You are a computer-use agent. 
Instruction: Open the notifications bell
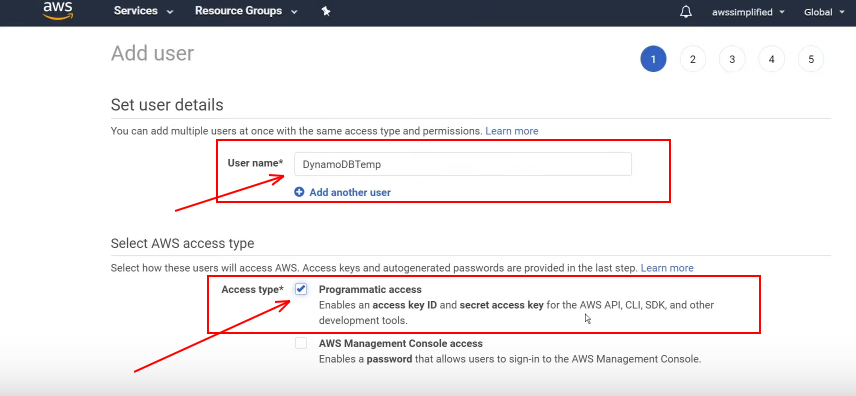coord(686,12)
